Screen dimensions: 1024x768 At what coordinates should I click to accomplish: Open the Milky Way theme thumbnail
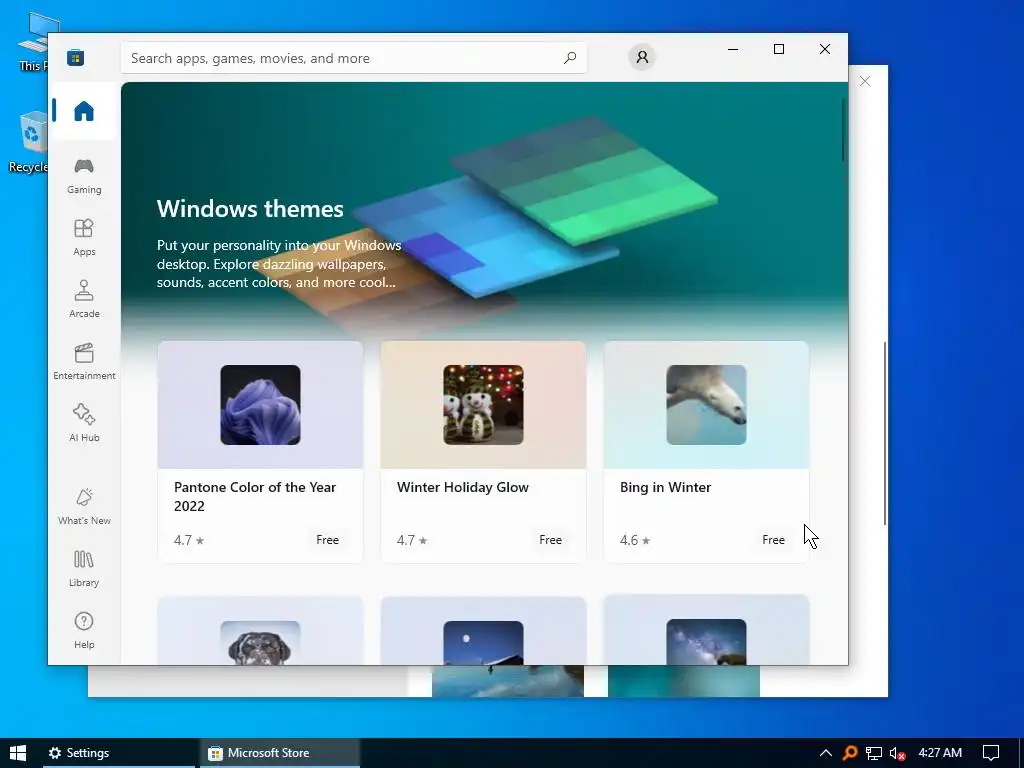pos(706,642)
